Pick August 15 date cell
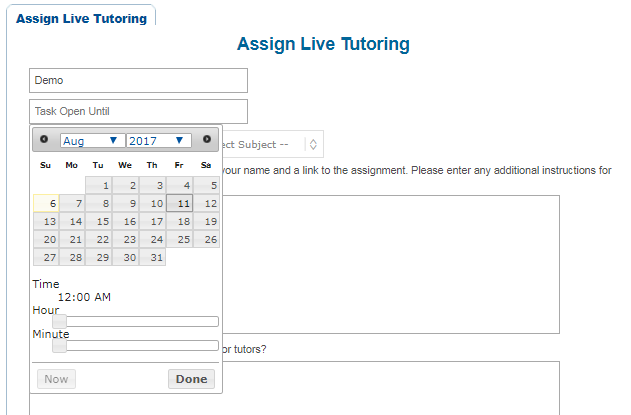Viewport: 631px width, 415px height. click(99, 221)
